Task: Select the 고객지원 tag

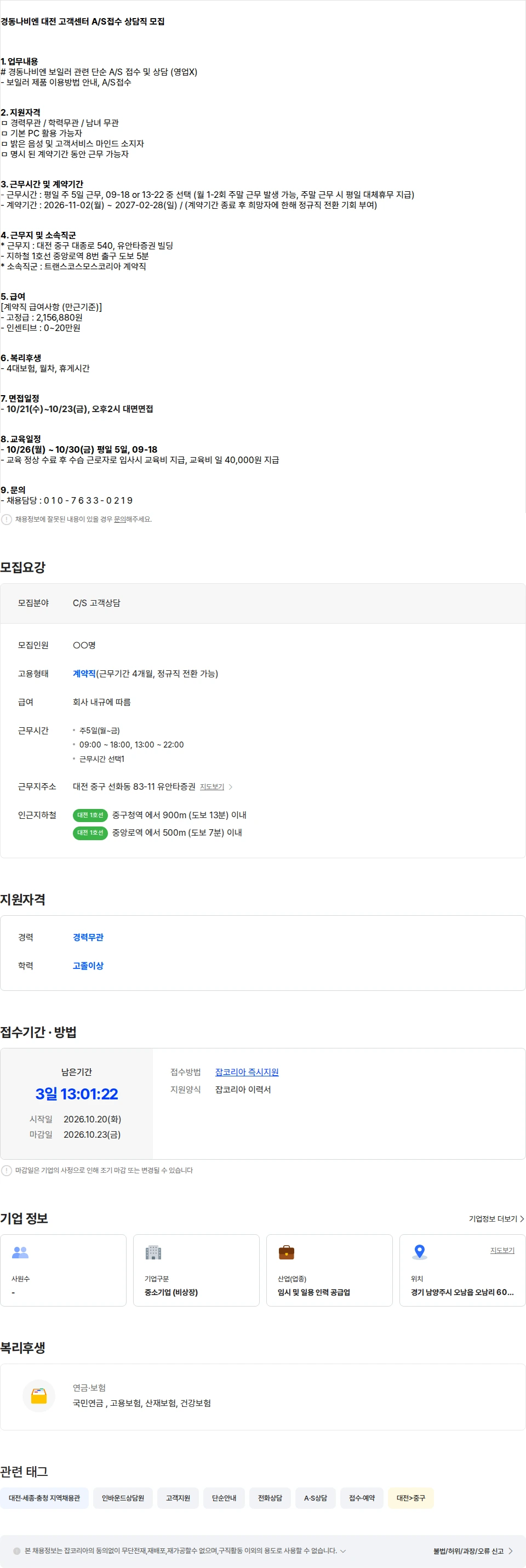Action: (x=179, y=1498)
